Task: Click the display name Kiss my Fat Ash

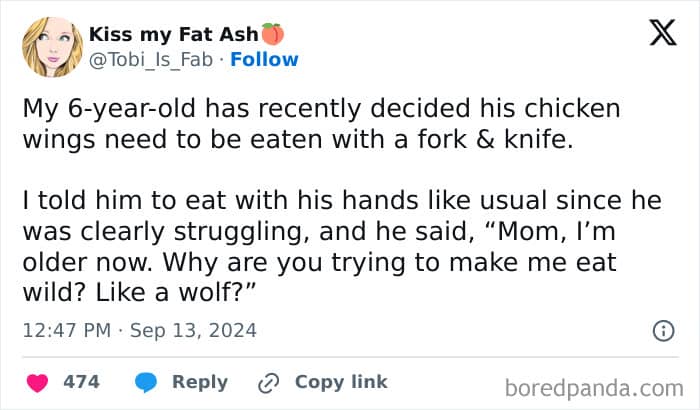Action: [x=173, y=34]
